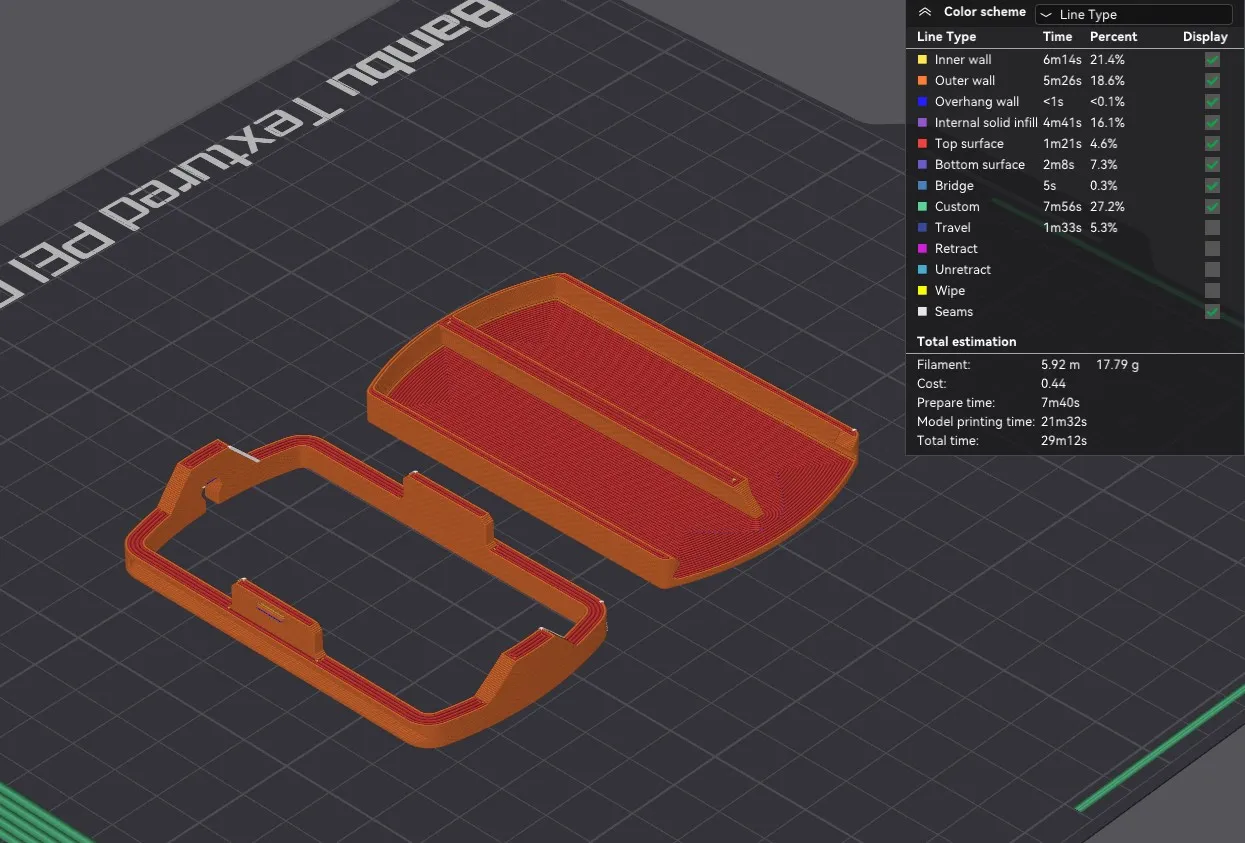This screenshot has width=1245, height=843.
Task: Uncheck Outer wall display checkbox
Action: (x=1212, y=81)
